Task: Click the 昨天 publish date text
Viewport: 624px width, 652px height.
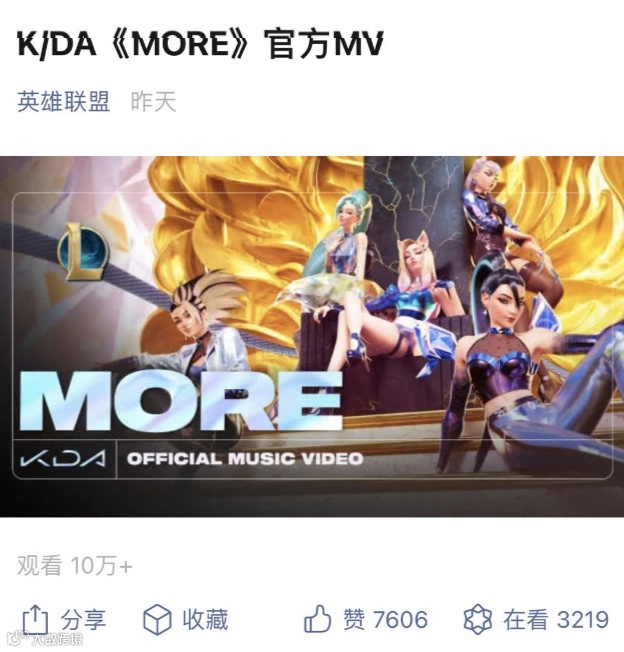Action: point(153,101)
